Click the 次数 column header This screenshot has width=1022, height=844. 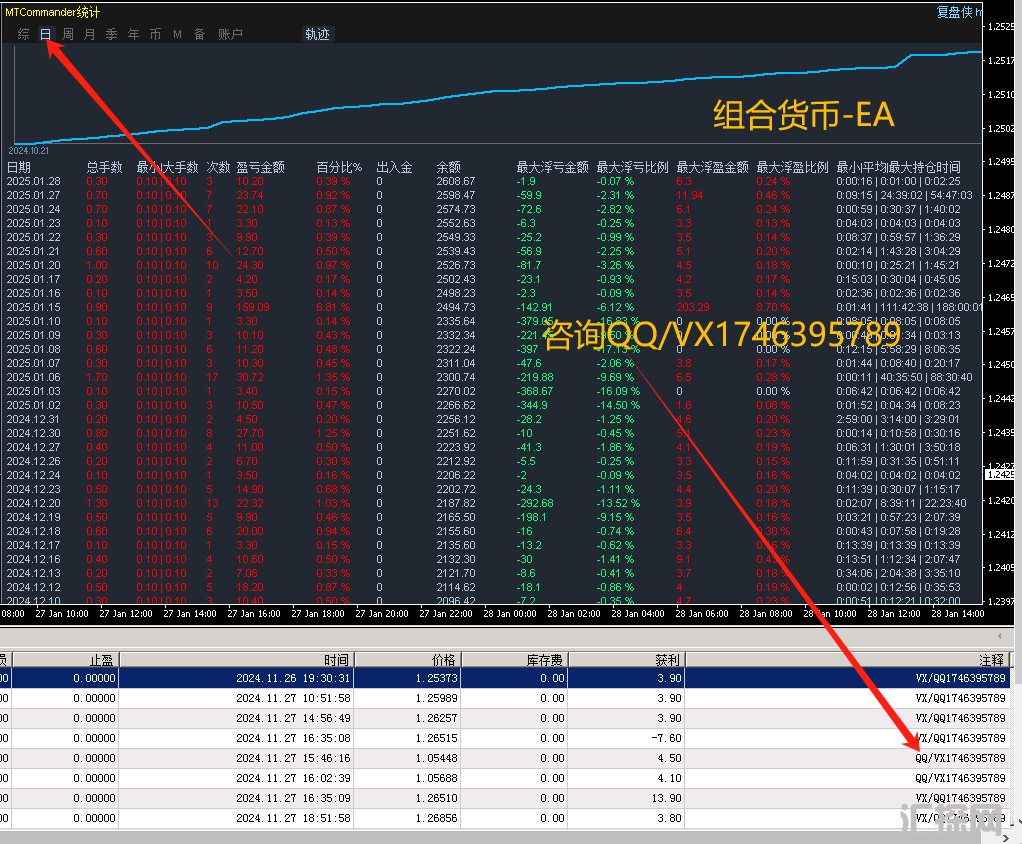click(218, 167)
